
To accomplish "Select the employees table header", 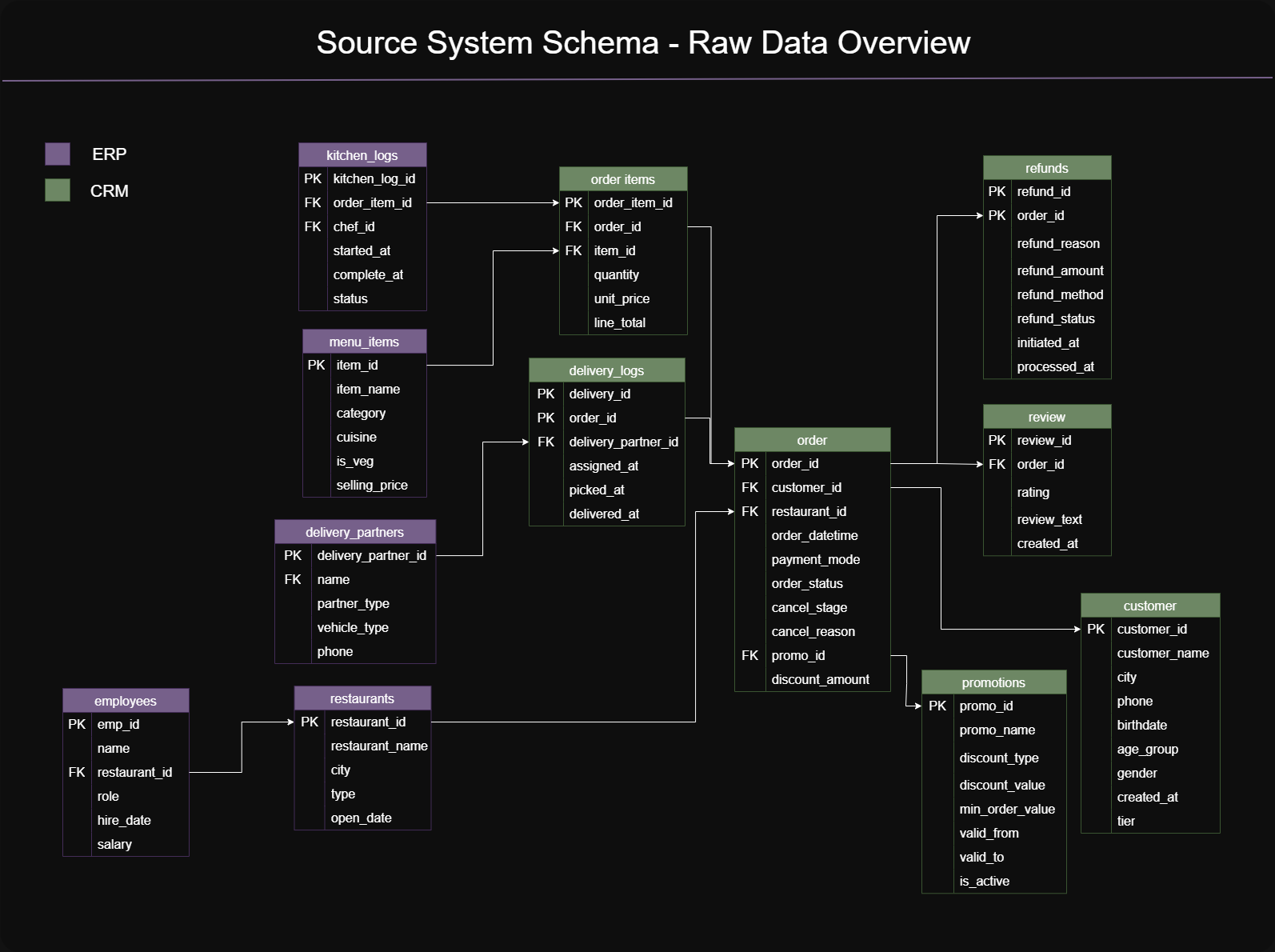I will pos(126,701).
